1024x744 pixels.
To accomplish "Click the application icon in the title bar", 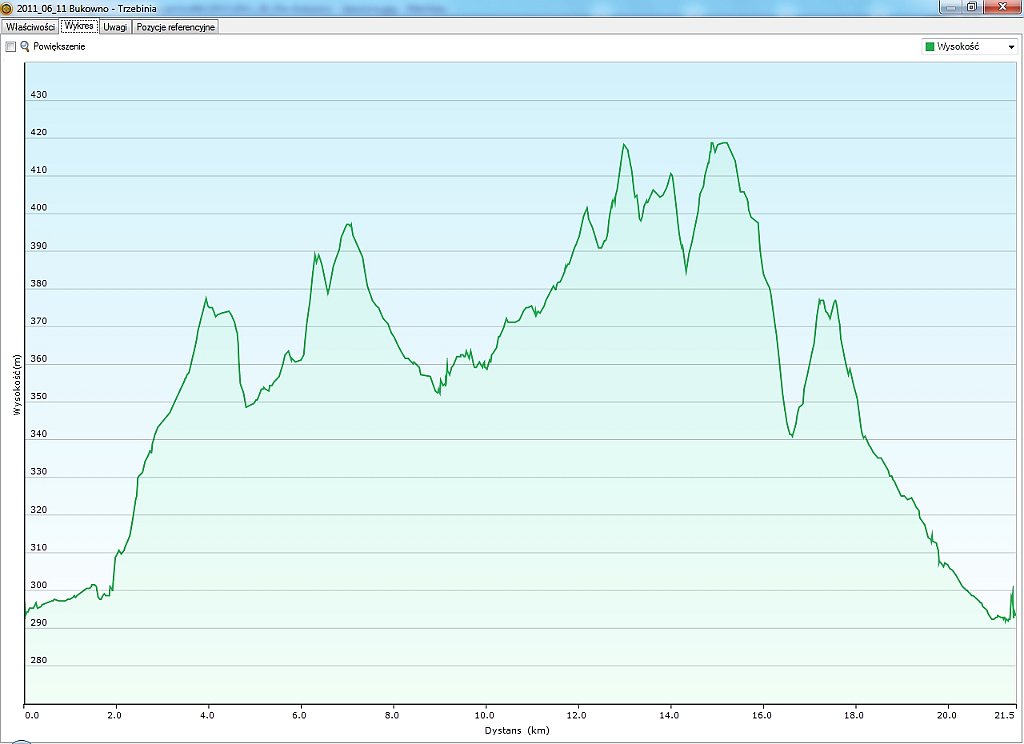I will coord(7,7).
